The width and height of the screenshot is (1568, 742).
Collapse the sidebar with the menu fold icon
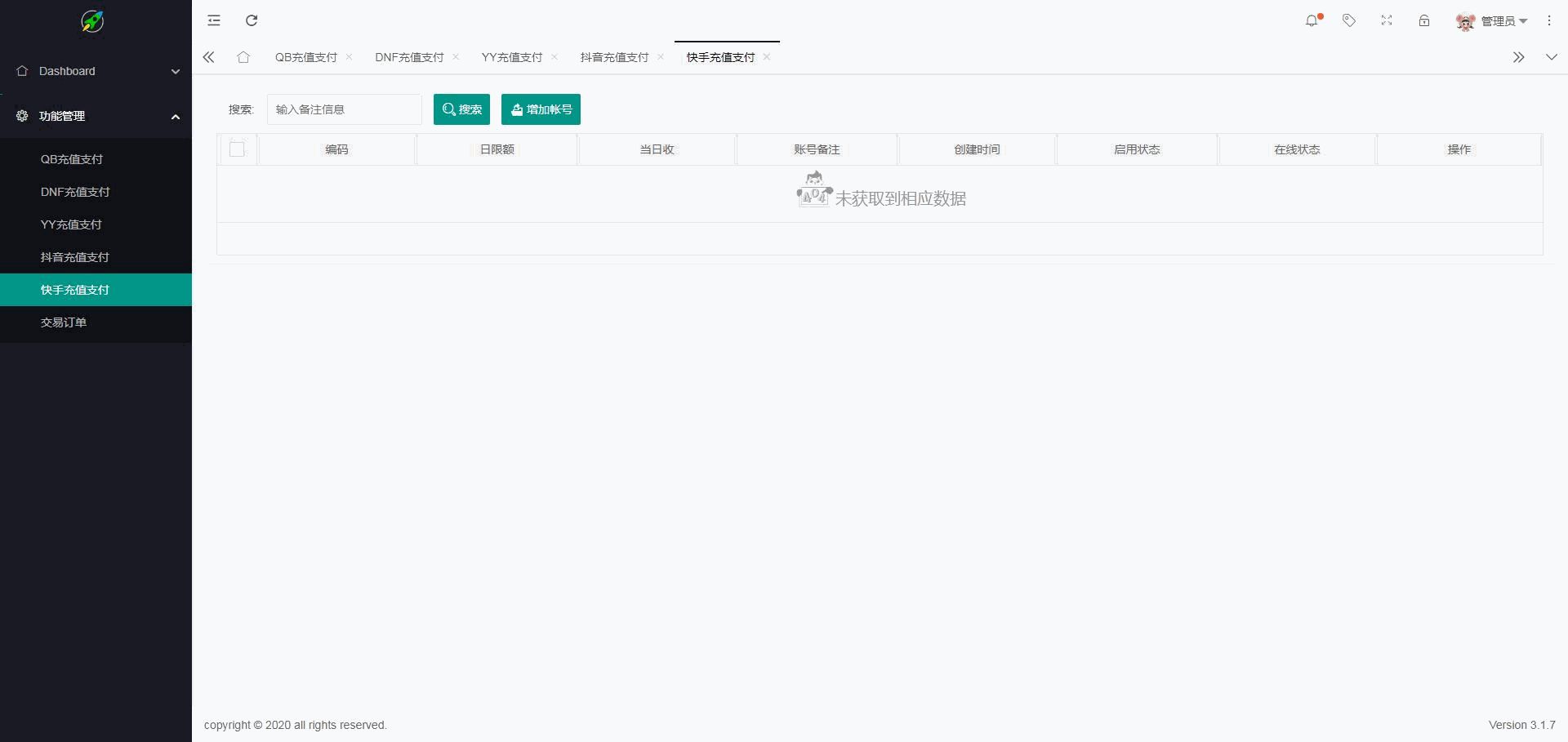(214, 20)
